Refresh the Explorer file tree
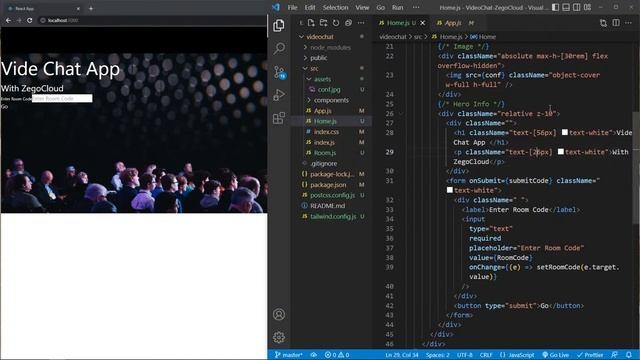 click(336, 23)
